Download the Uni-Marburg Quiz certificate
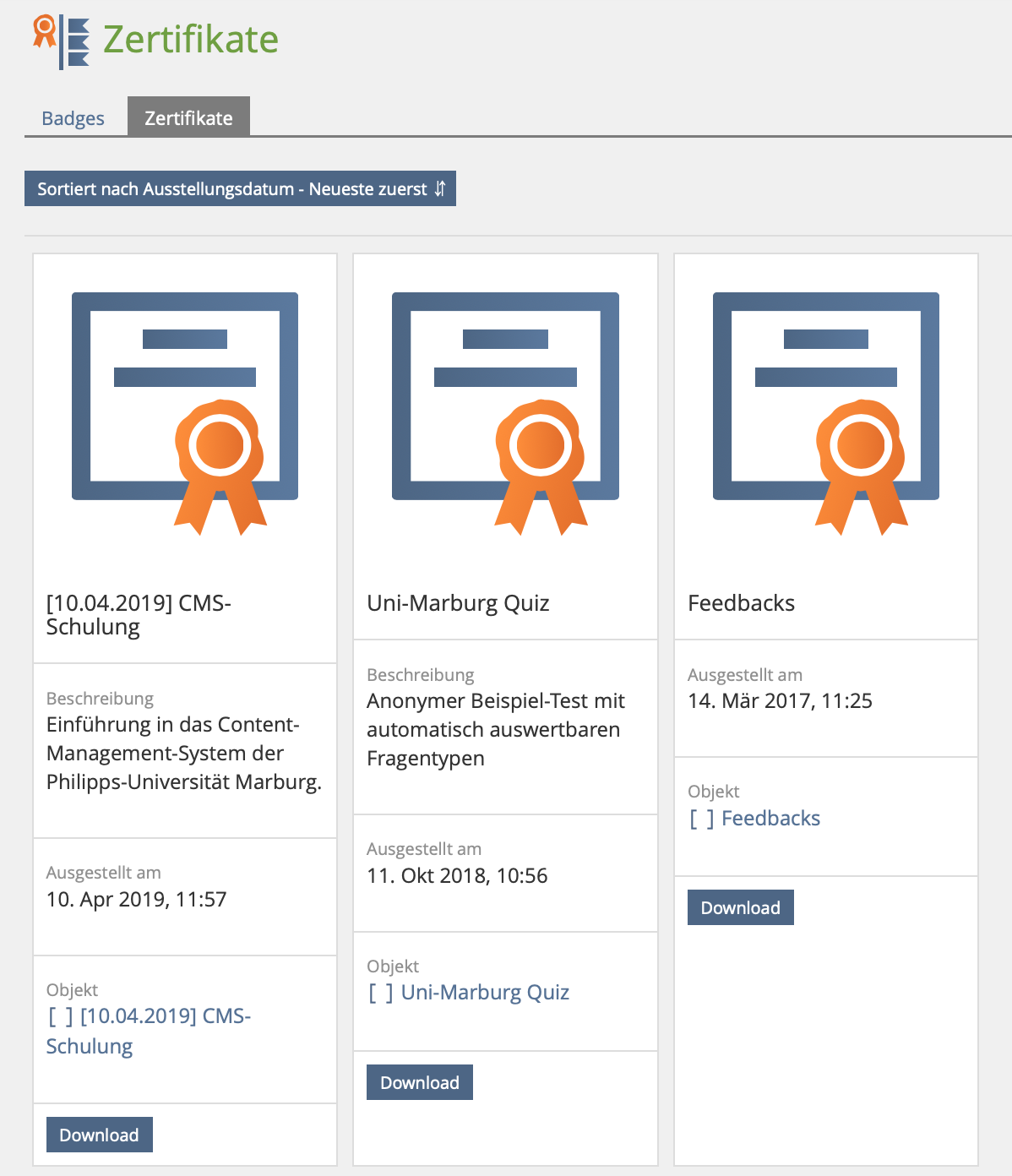Viewport: 1012px width, 1176px height. tap(420, 1082)
